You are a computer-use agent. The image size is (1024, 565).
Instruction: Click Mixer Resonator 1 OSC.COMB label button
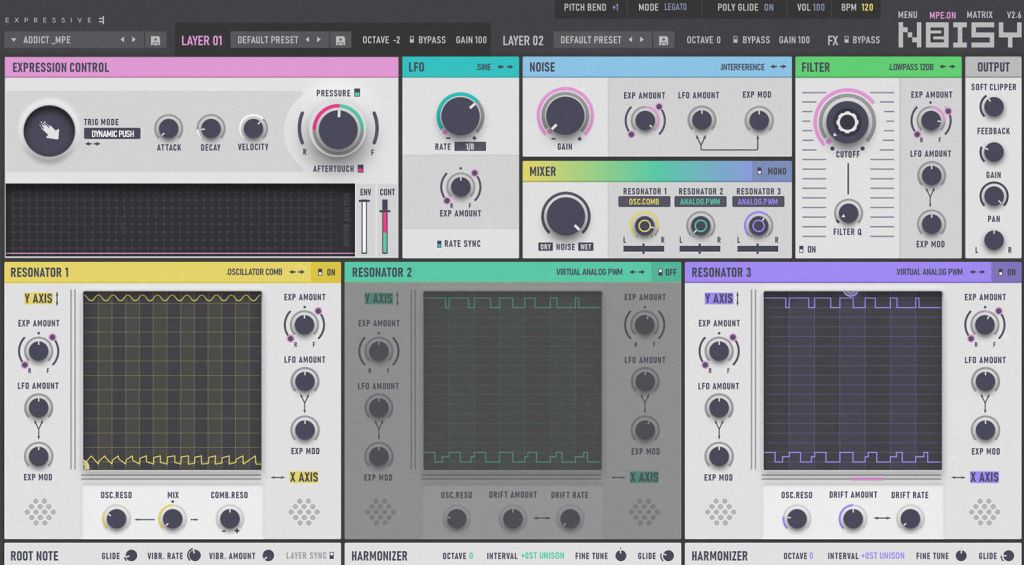[644, 202]
